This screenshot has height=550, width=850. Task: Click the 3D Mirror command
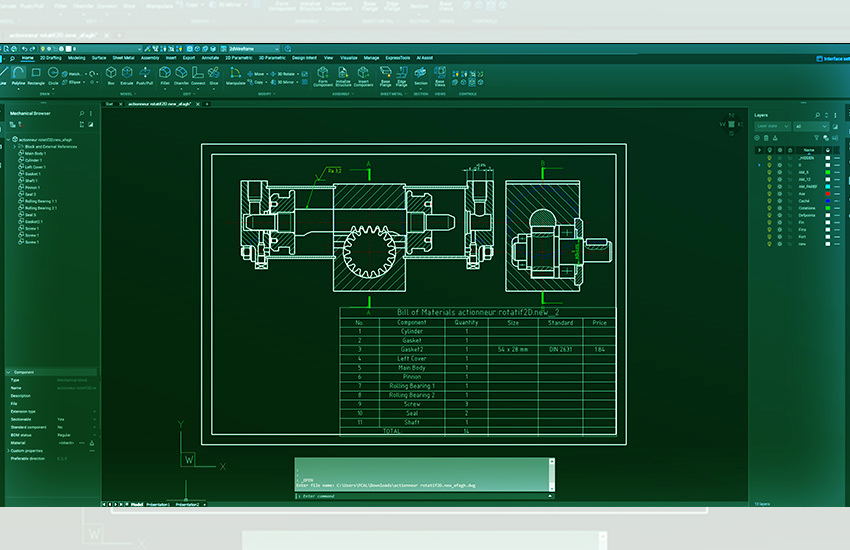282,82
